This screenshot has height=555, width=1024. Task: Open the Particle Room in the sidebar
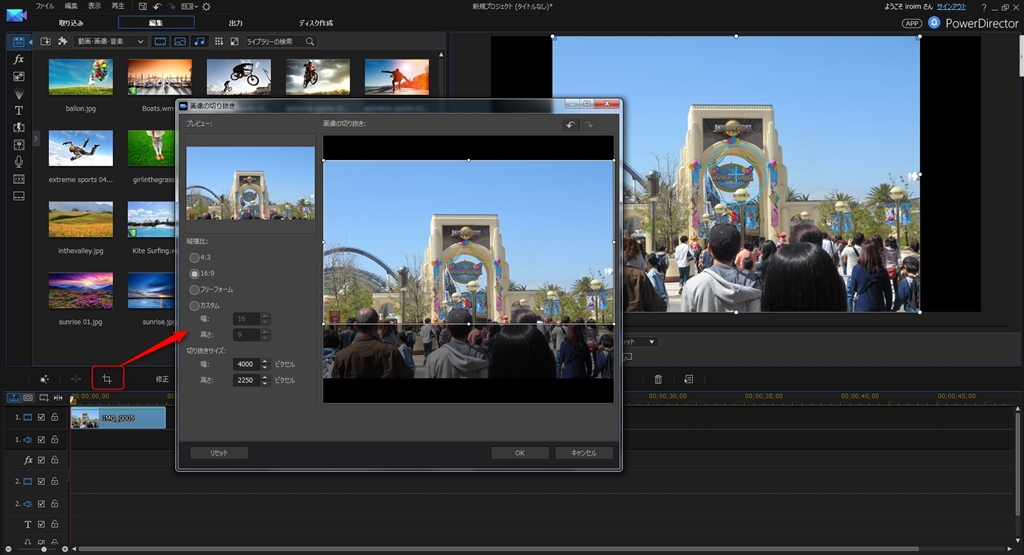[x=19, y=93]
